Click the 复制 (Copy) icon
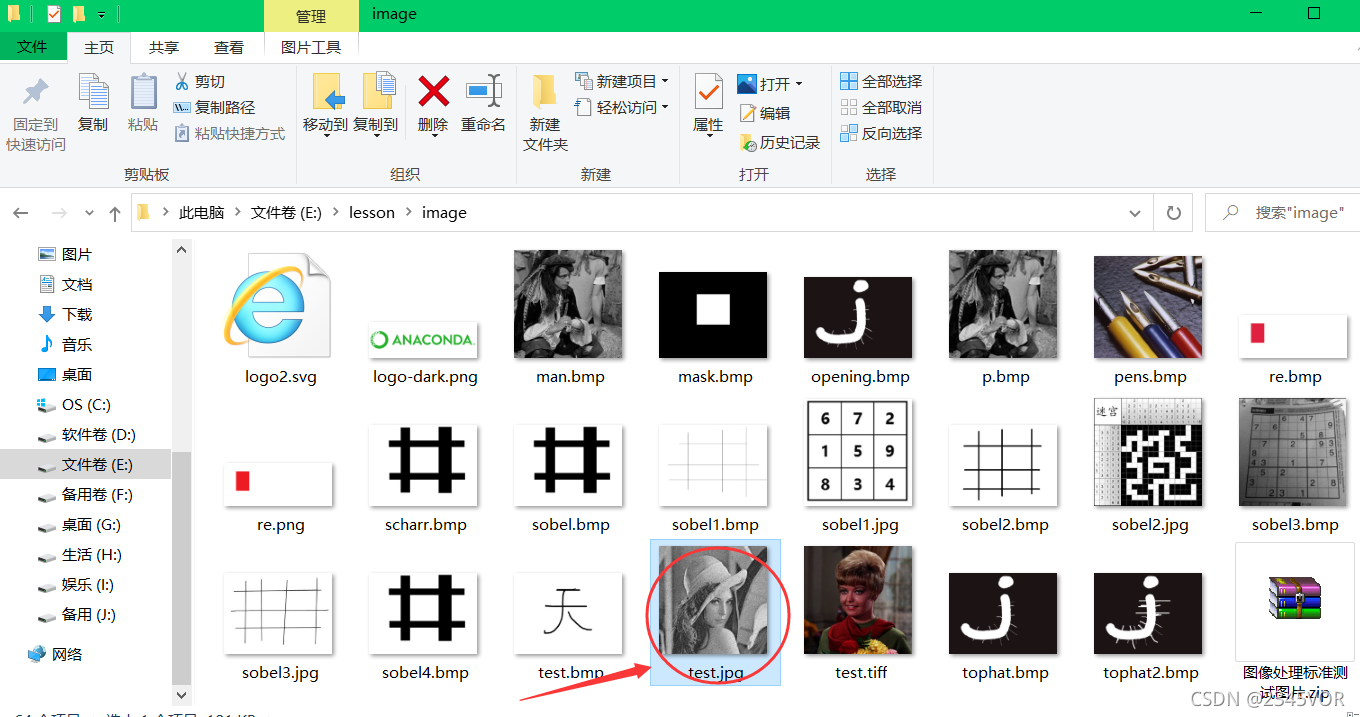The width and height of the screenshot is (1360, 717). click(93, 105)
